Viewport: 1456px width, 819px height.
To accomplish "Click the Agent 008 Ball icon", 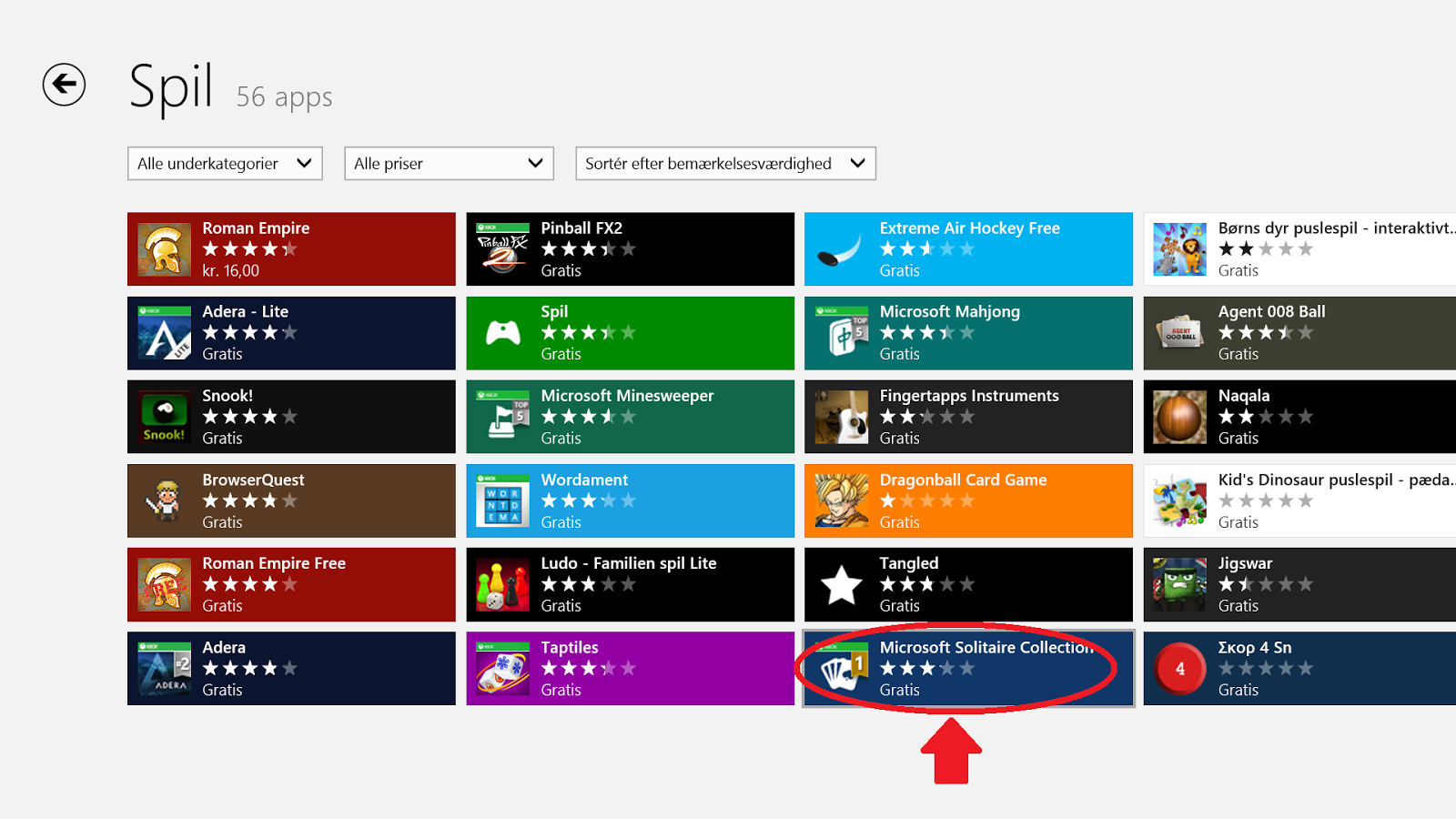I will tap(1180, 333).
